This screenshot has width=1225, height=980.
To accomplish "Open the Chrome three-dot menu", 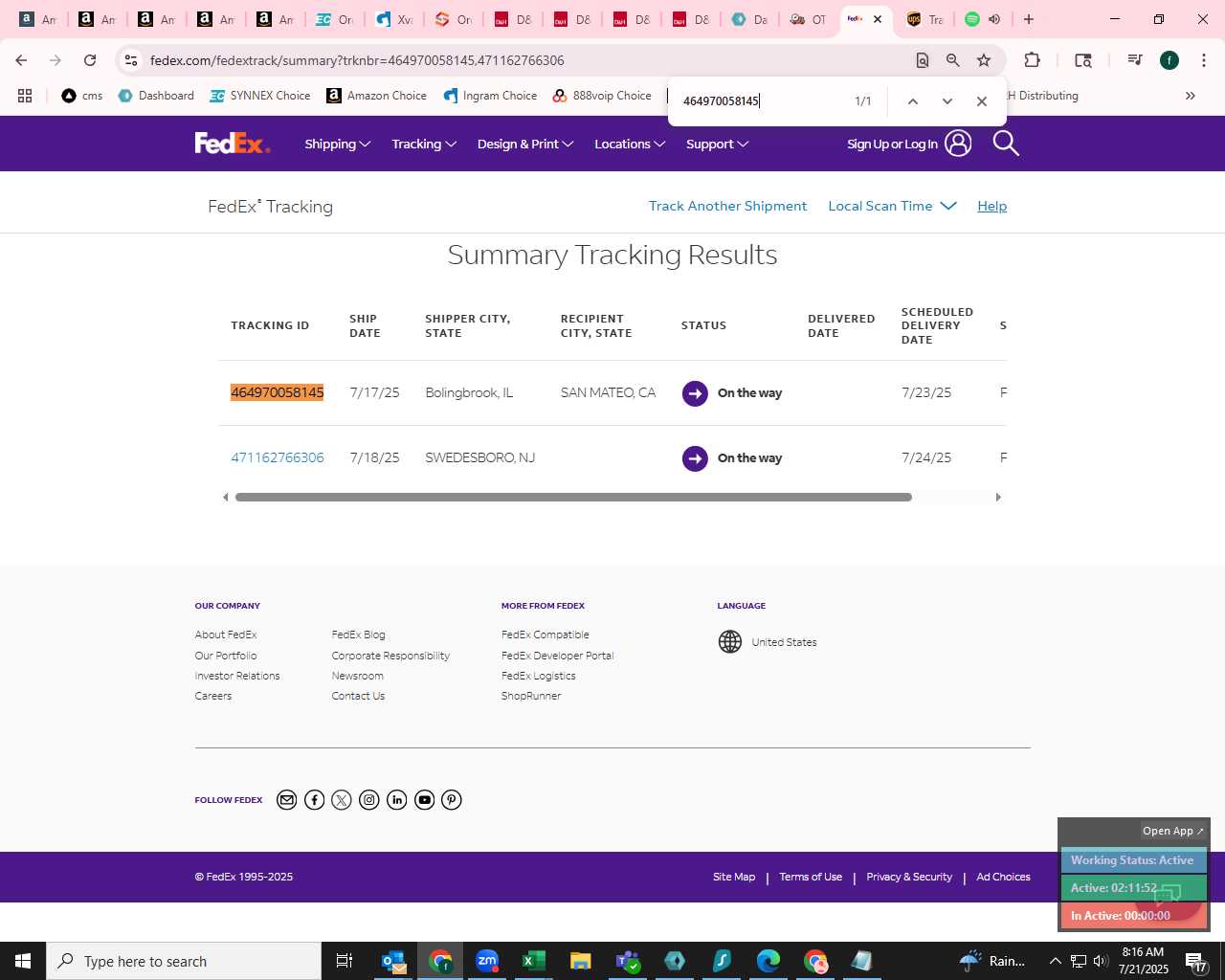I will point(1204,60).
